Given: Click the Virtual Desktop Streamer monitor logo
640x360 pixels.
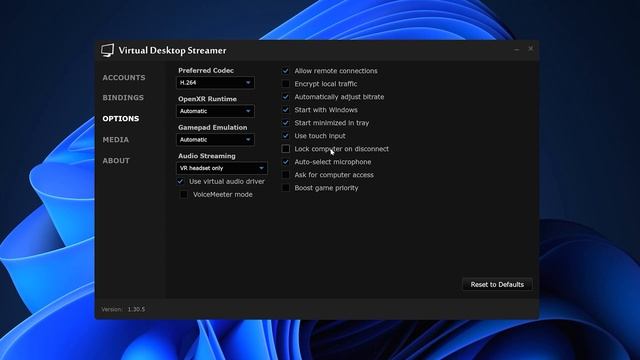Looking at the screenshot, I should [x=108, y=50].
